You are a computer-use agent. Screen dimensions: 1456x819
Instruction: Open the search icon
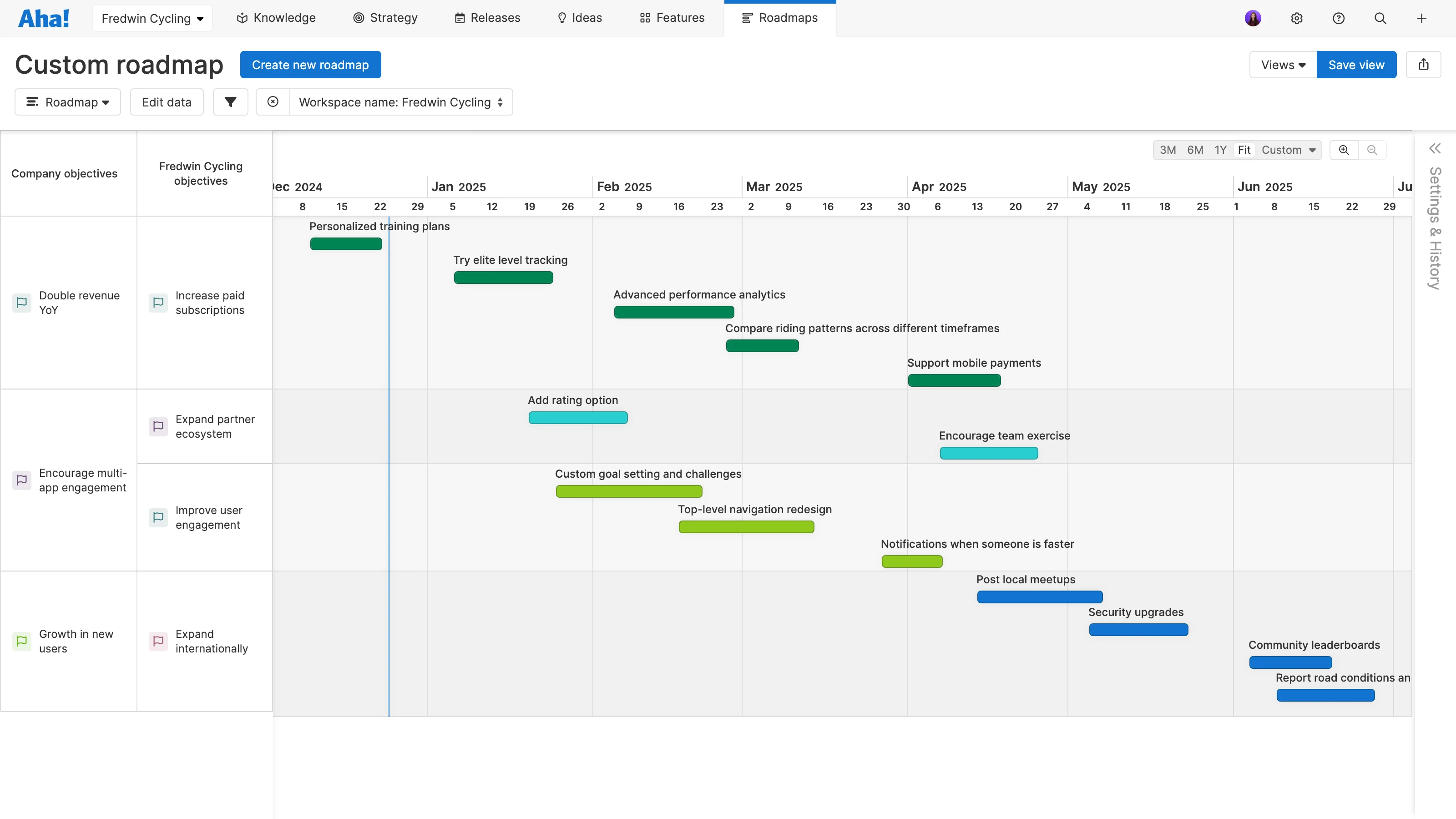(x=1380, y=18)
